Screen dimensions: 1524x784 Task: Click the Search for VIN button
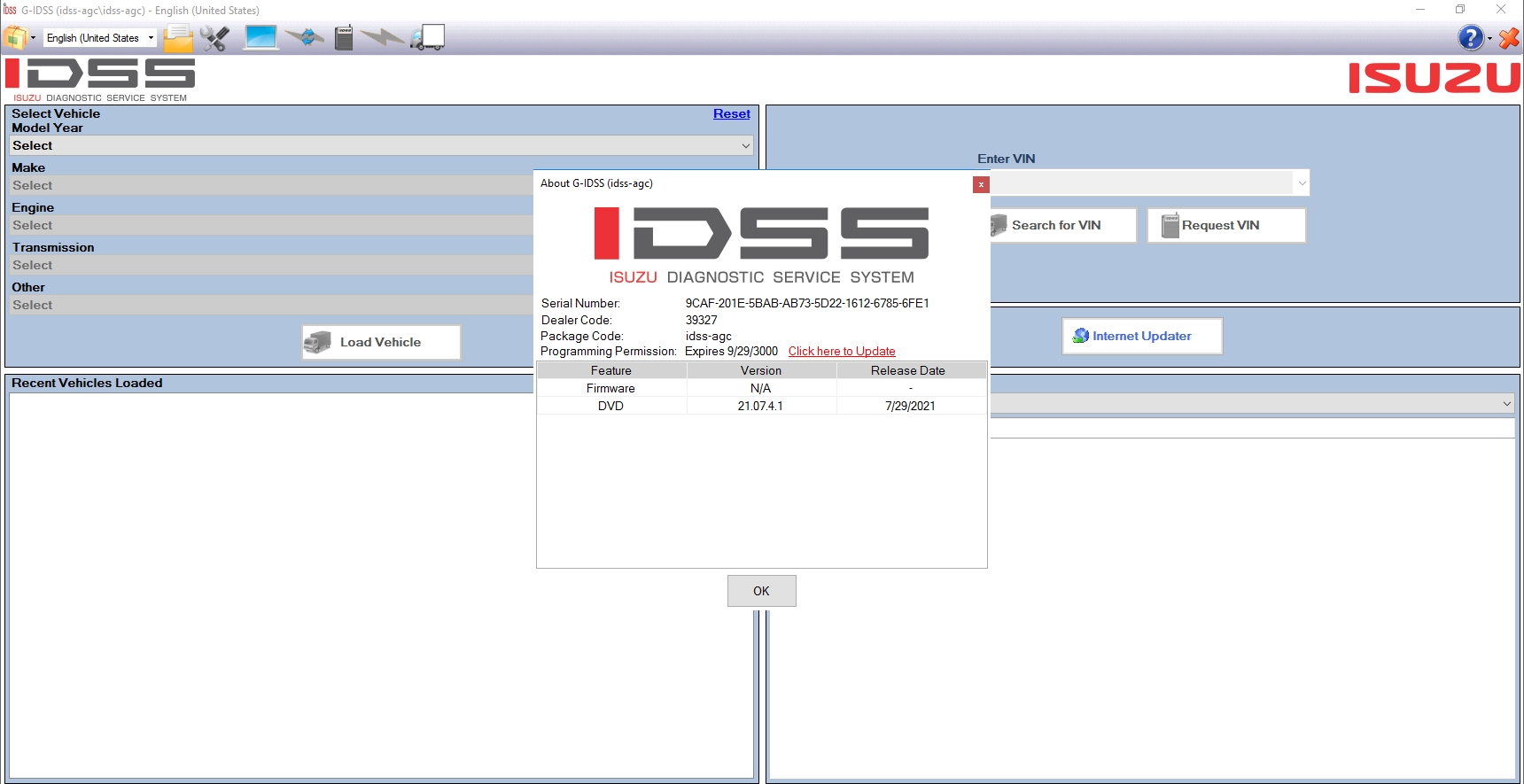[1061, 225]
